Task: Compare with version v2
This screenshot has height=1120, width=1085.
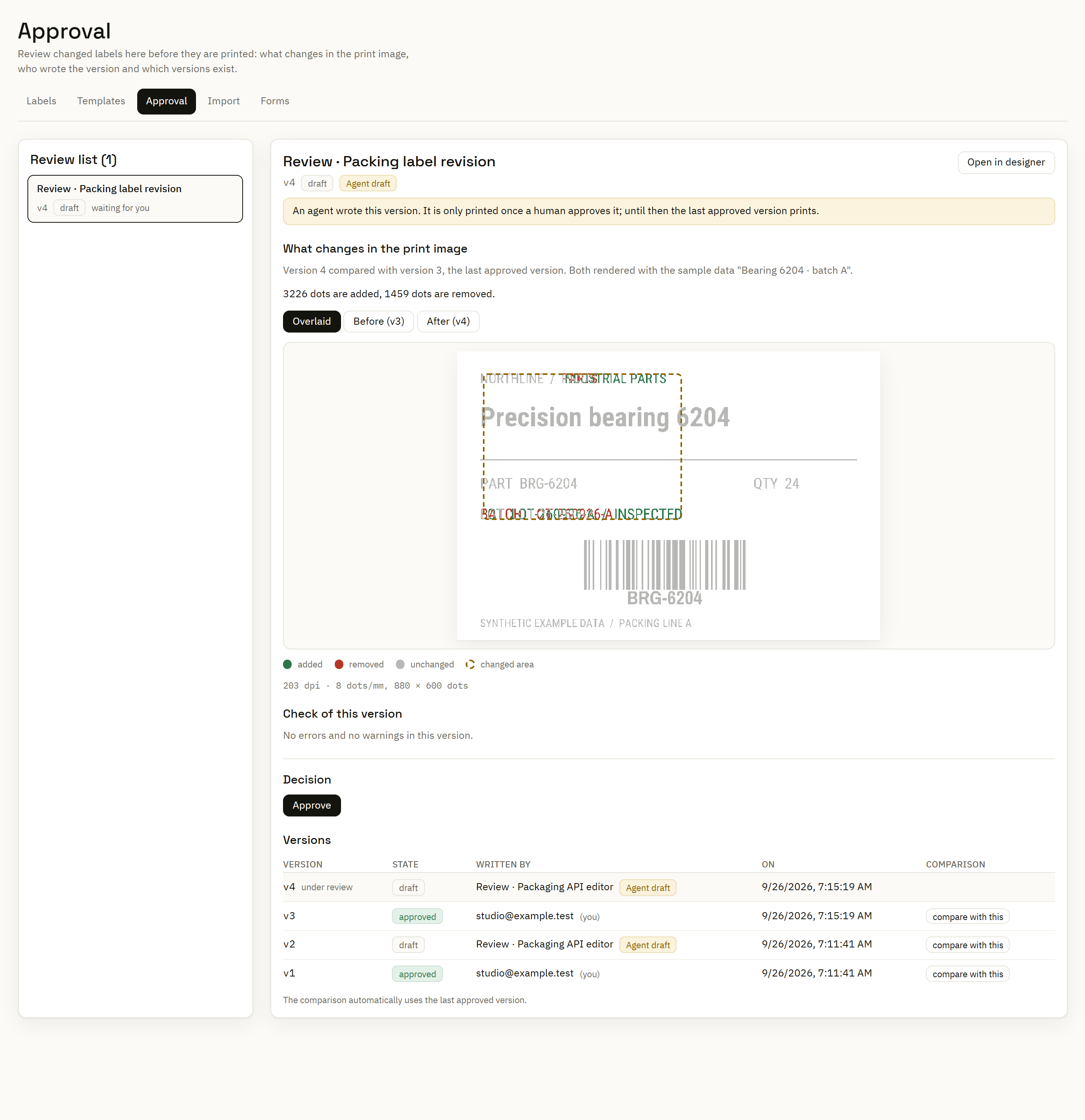Action: 967,945
